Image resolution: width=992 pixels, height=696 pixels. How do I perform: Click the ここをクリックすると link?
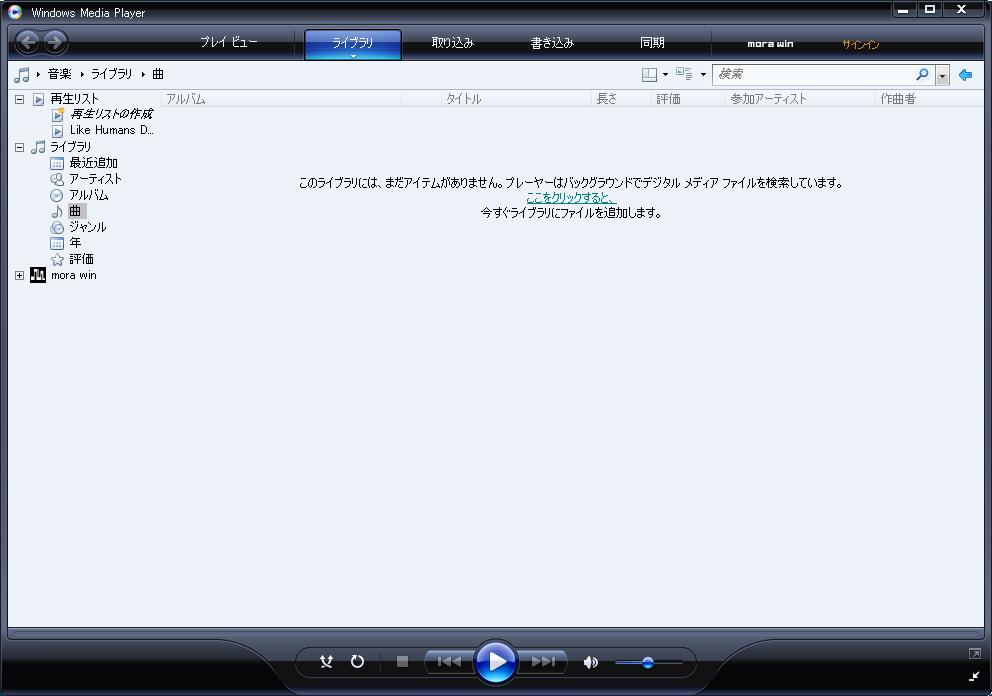pos(571,197)
